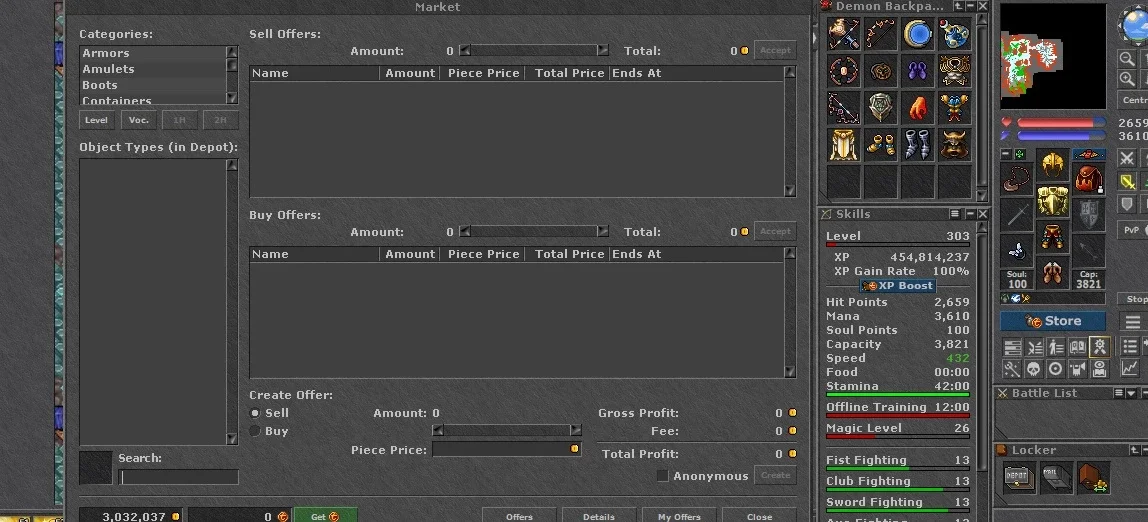Open the Skills panel options menu
Screen dimensions: 1148x522
tap(955, 214)
